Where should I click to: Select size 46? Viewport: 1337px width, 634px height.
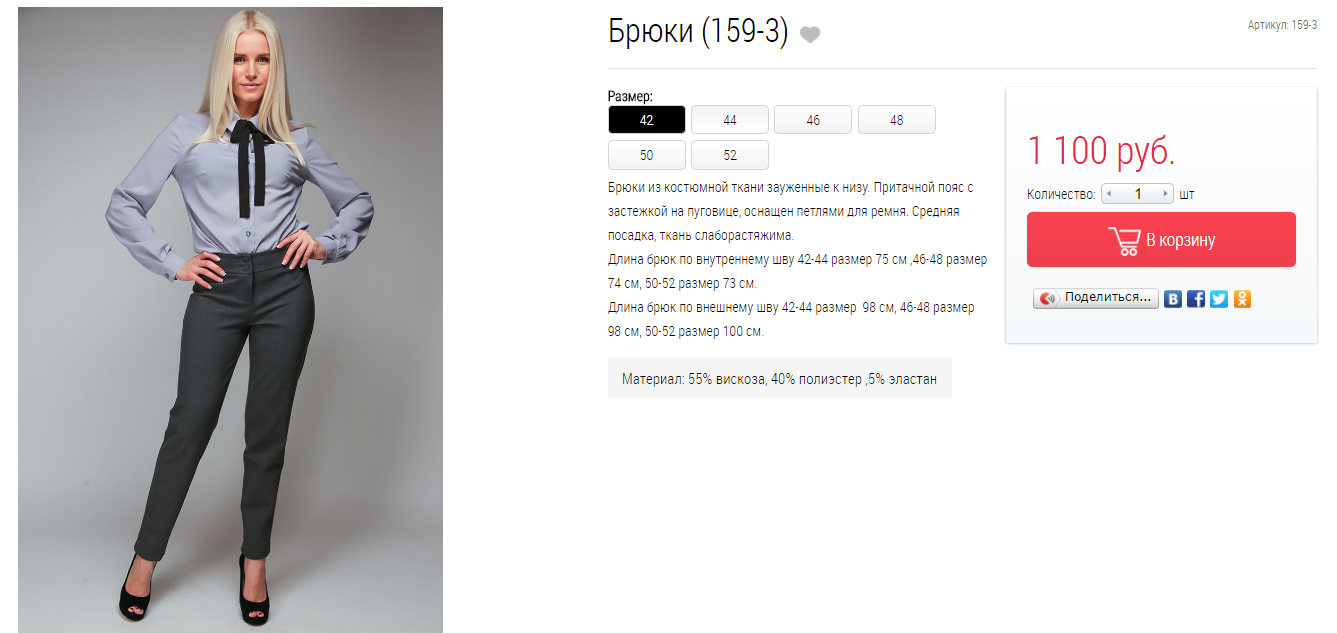[x=813, y=120]
